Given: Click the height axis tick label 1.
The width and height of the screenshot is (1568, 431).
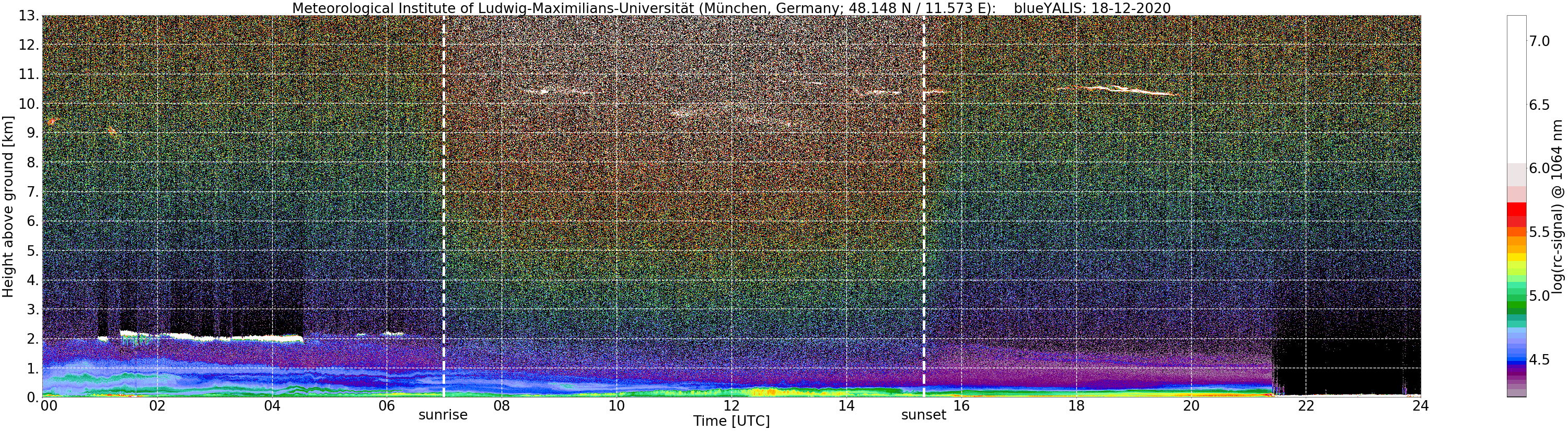Looking at the screenshot, I should coord(33,368).
